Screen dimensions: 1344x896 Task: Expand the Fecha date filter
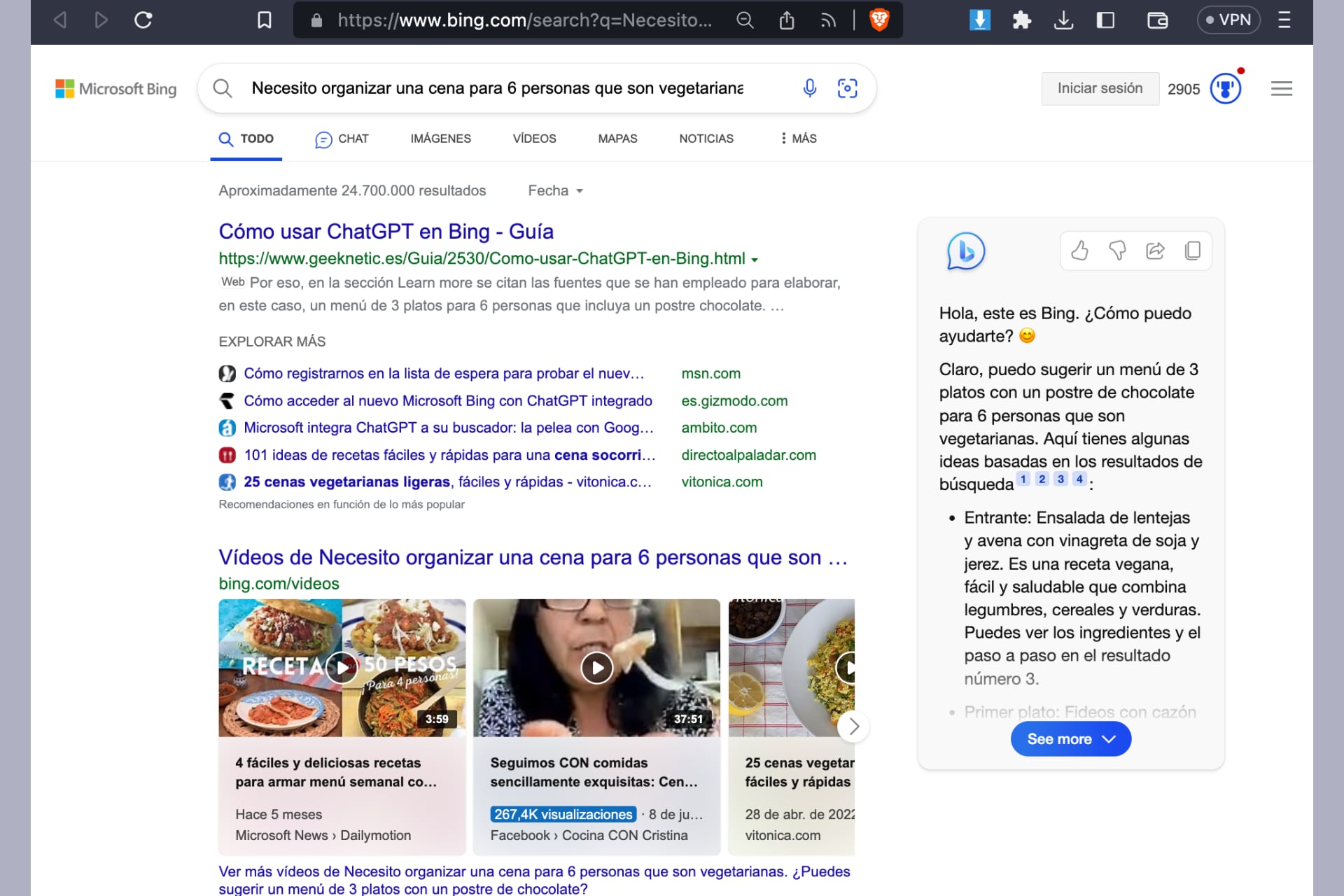(x=555, y=190)
